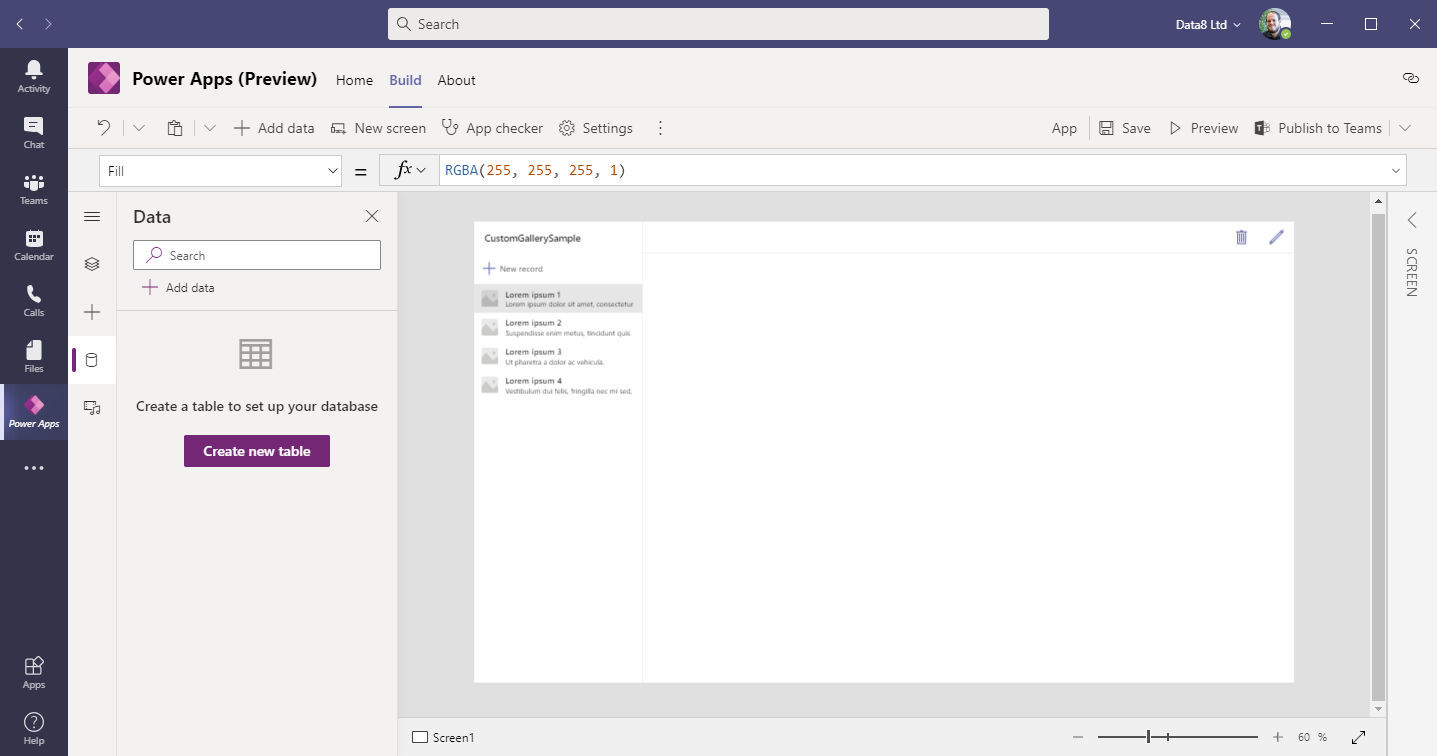
Task: Go to Teams in the left rail
Action: 34,188
